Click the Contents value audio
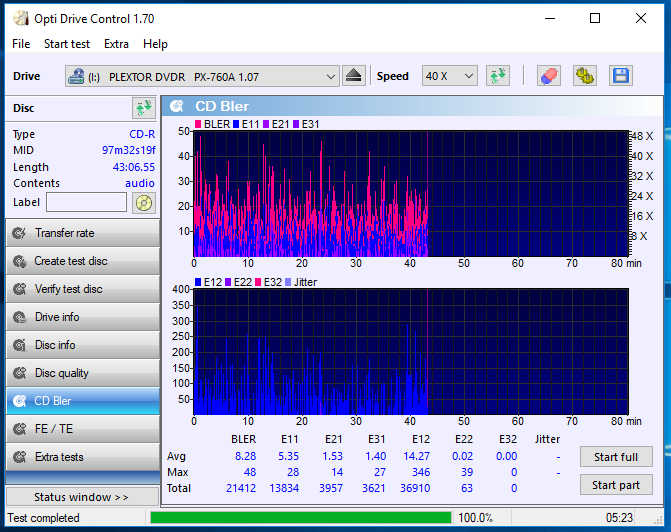Screen dimensions: 671x532 140,183
